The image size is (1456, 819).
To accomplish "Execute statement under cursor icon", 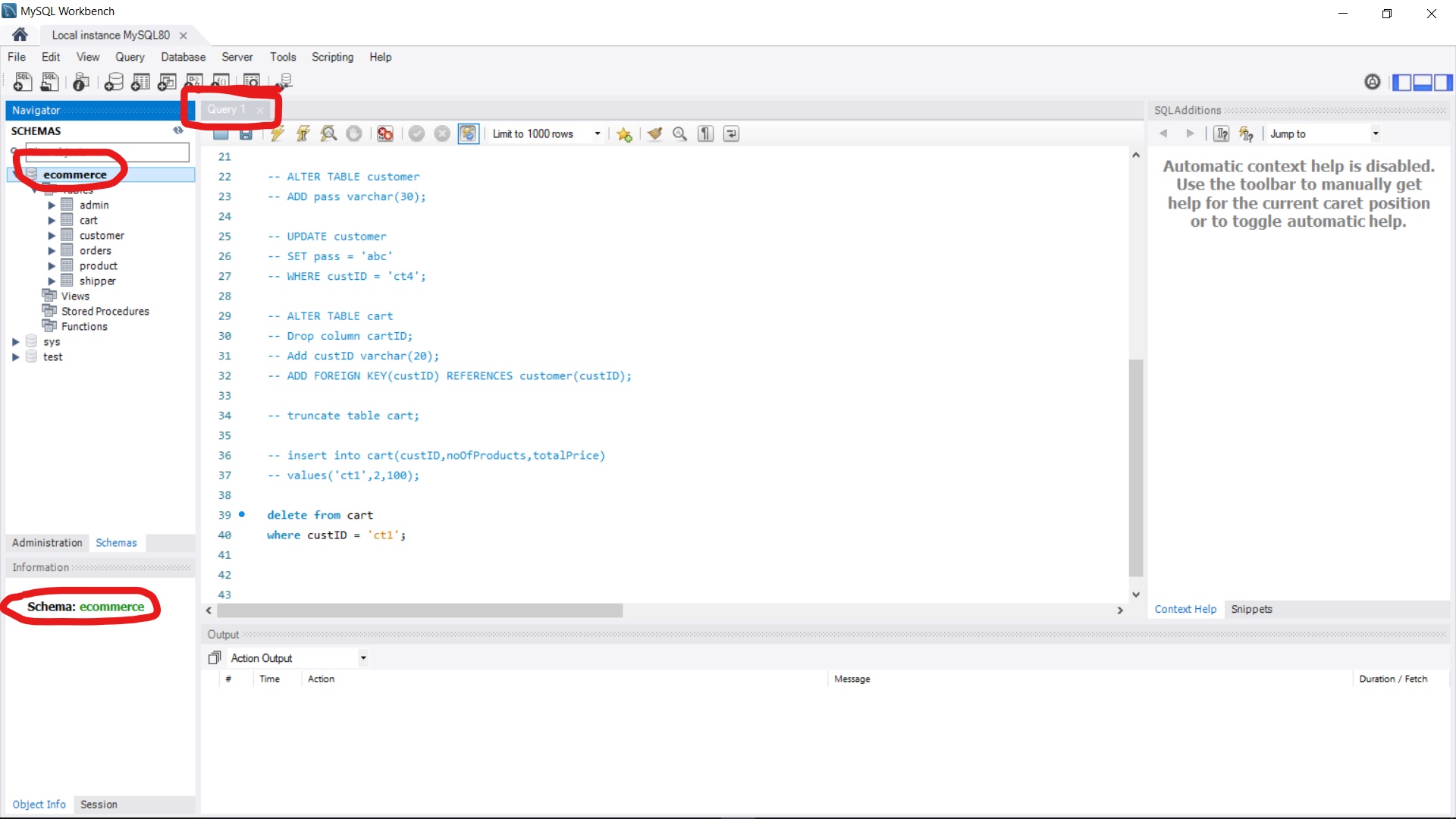I will [x=303, y=134].
